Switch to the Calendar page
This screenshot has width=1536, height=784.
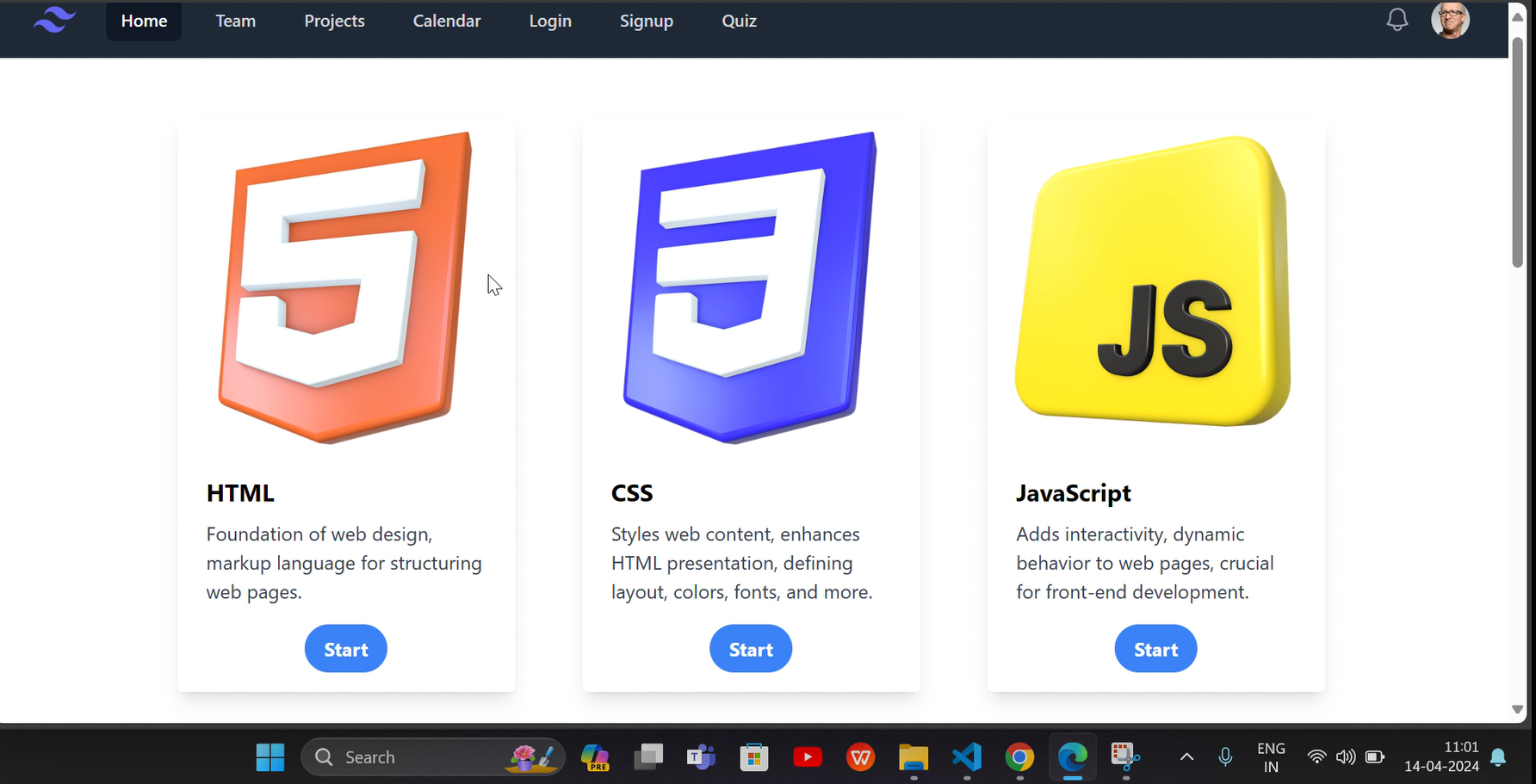tap(446, 21)
